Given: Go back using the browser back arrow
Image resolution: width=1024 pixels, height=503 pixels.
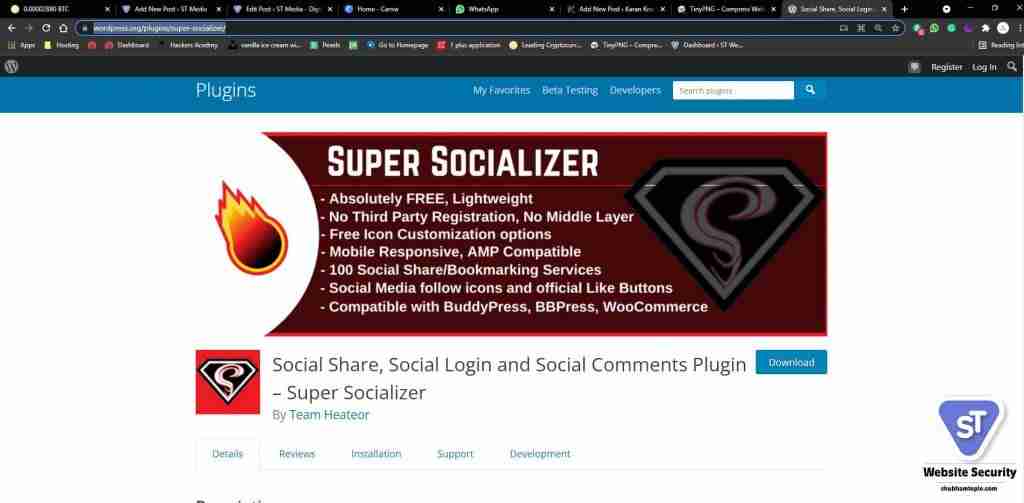Looking at the screenshot, I should click(11, 28).
